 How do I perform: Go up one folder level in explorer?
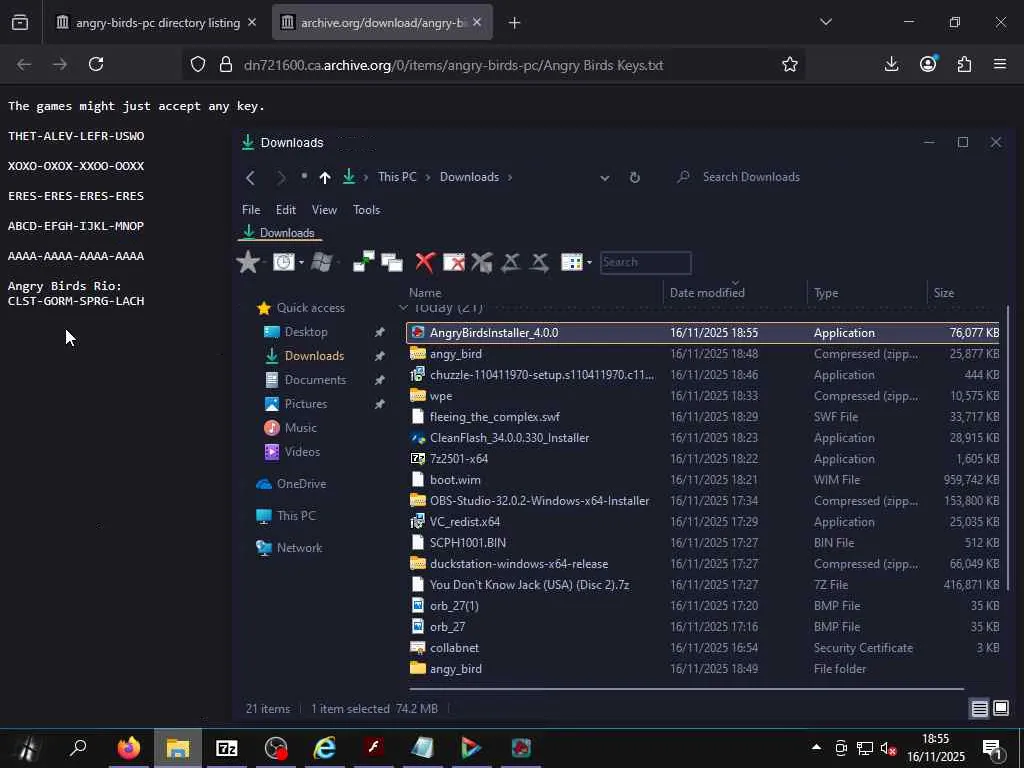point(325,177)
